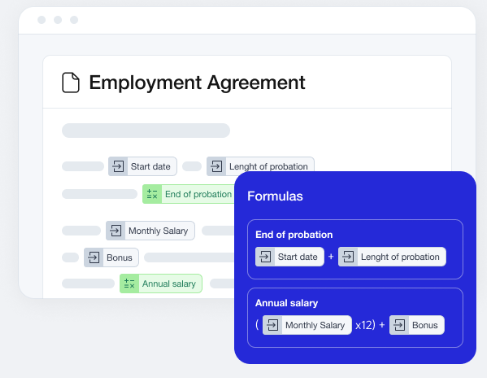Click the third window control dot

click(x=74, y=20)
